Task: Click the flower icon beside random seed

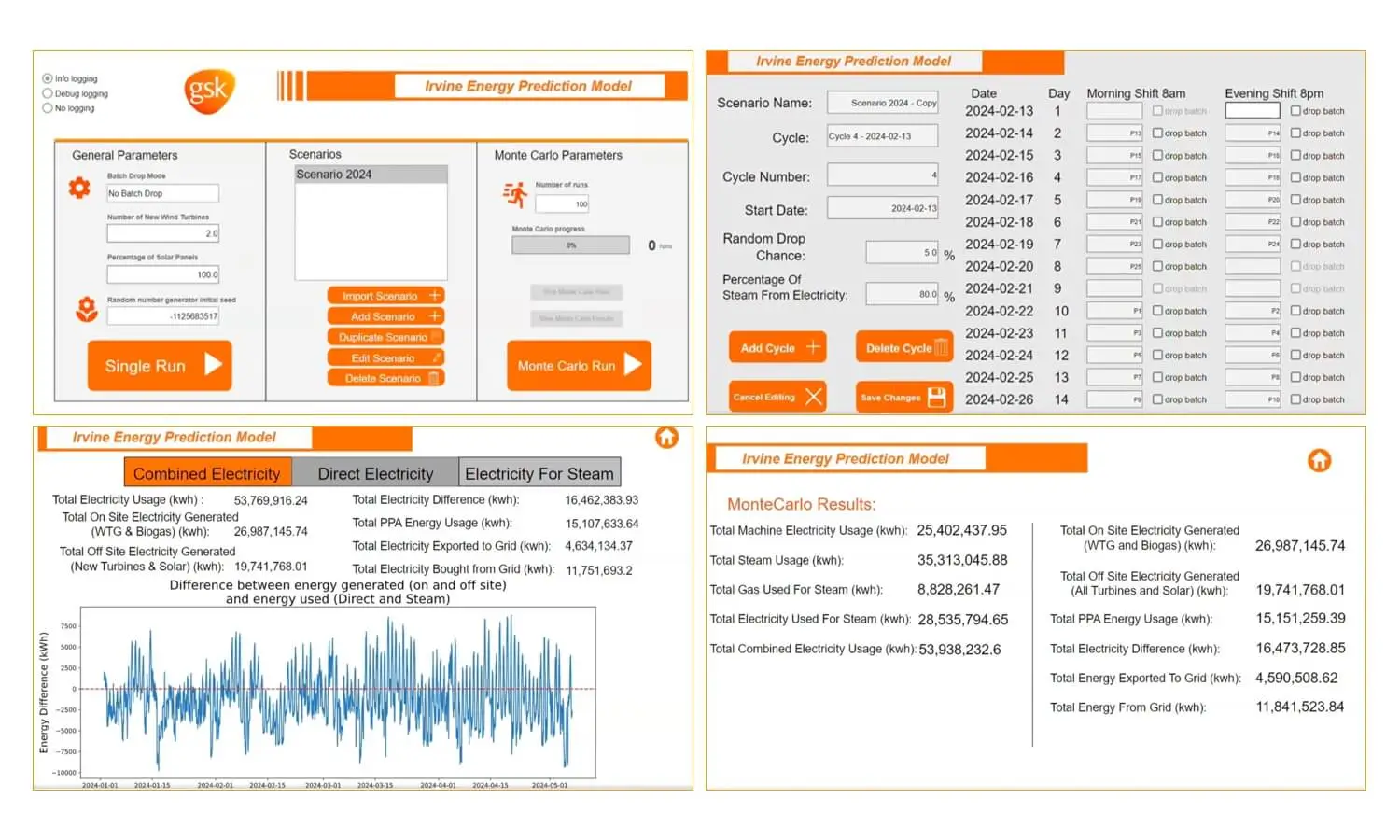Action: coord(87,309)
